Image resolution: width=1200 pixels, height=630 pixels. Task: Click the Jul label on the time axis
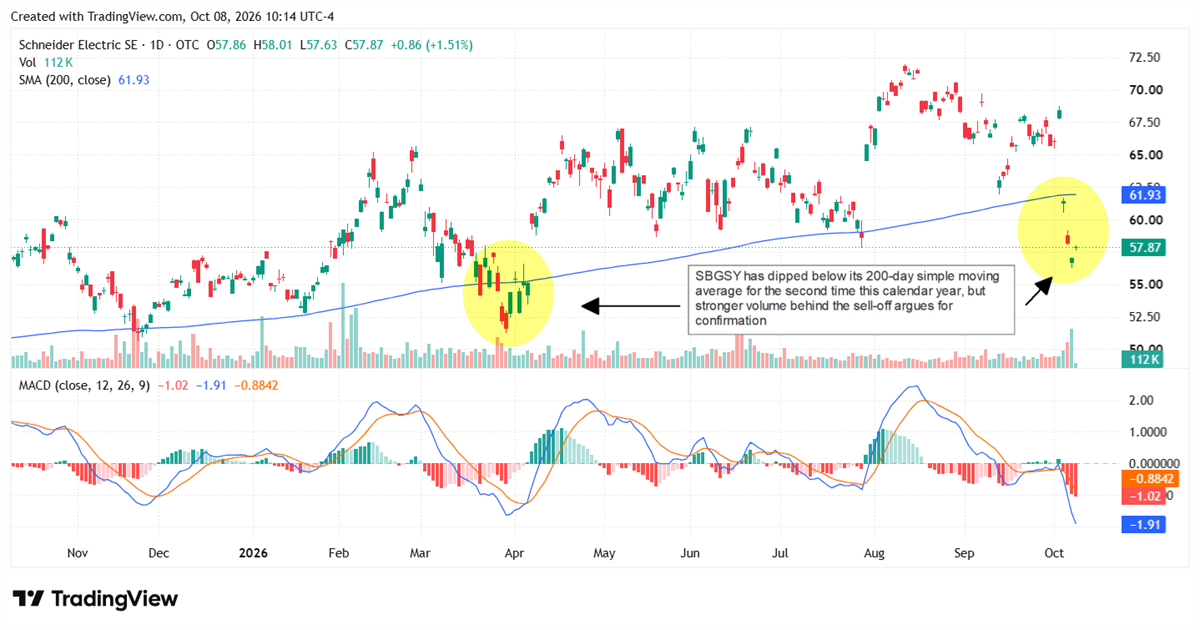pos(780,552)
